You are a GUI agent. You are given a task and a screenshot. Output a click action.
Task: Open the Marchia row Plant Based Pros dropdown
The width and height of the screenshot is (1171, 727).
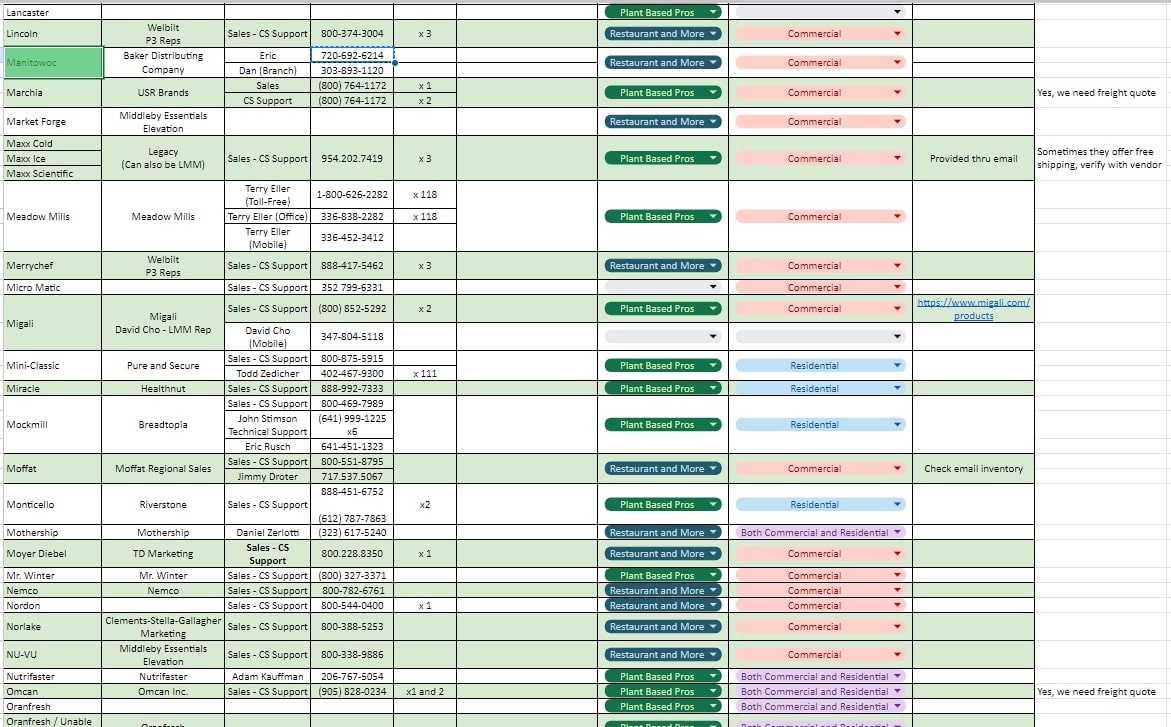pos(662,93)
